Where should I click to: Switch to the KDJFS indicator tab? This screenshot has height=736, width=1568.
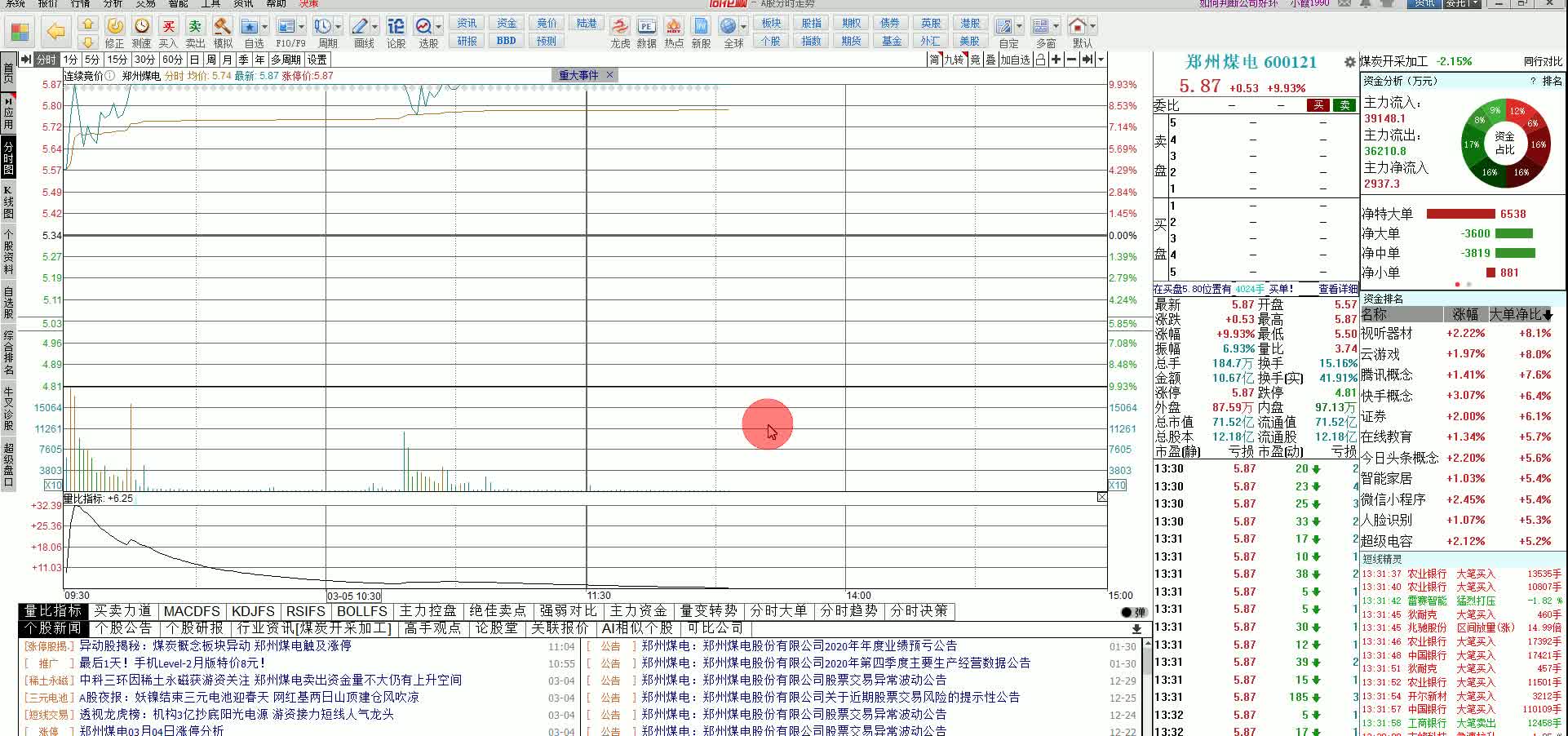tap(253, 611)
